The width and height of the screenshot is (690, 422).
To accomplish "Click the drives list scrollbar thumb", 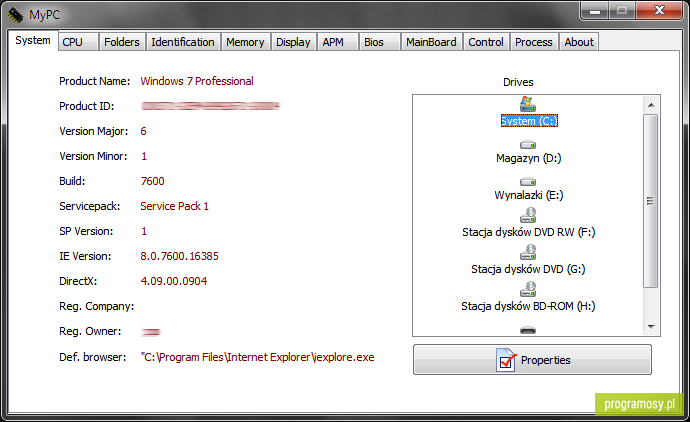I will point(650,201).
